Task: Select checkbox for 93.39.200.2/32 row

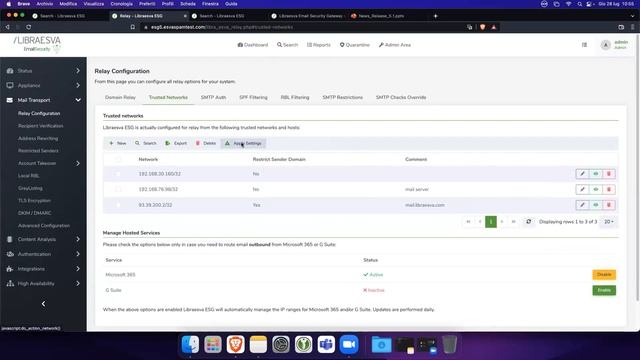Action: 118,205
